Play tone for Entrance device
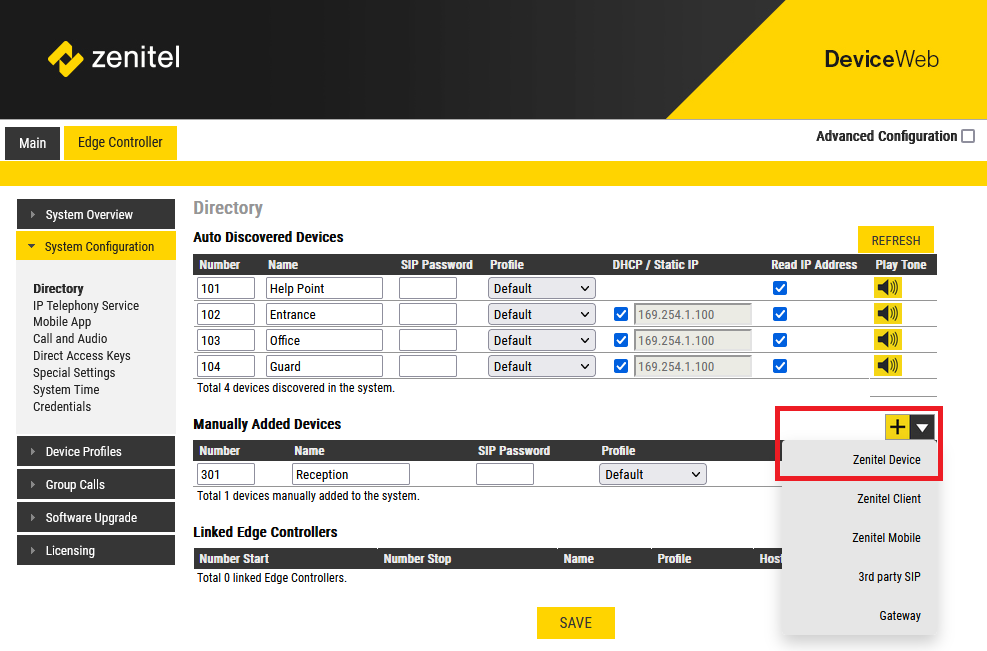The width and height of the screenshot is (987, 651). point(887,314)
